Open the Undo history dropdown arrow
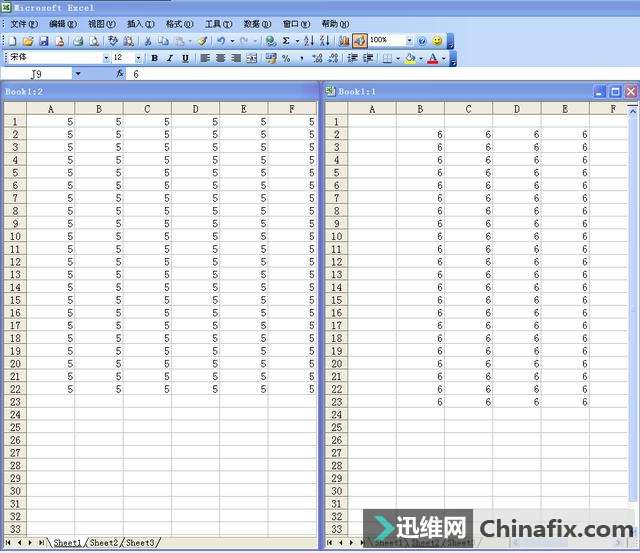 tap(232, 41)
